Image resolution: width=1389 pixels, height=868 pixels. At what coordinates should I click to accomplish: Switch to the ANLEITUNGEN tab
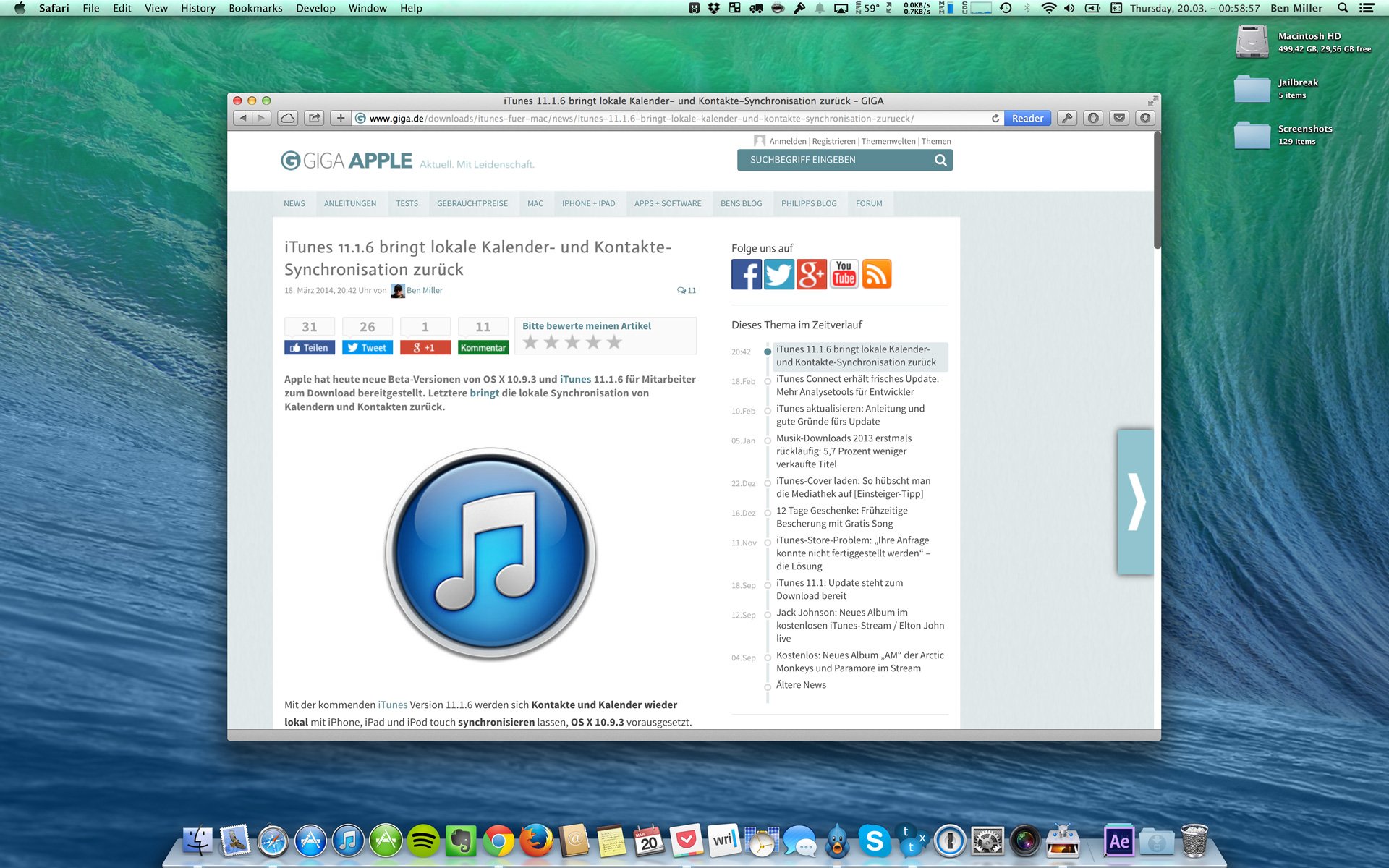click(350, 203)
